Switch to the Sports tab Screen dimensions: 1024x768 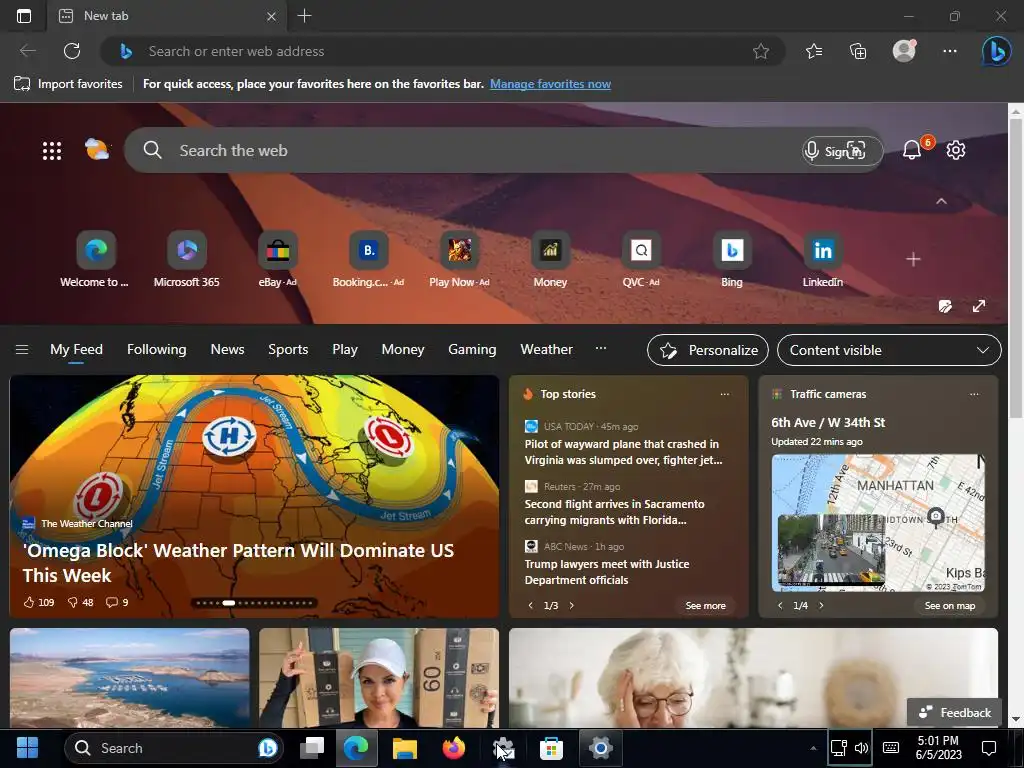[x=288, y=349]
